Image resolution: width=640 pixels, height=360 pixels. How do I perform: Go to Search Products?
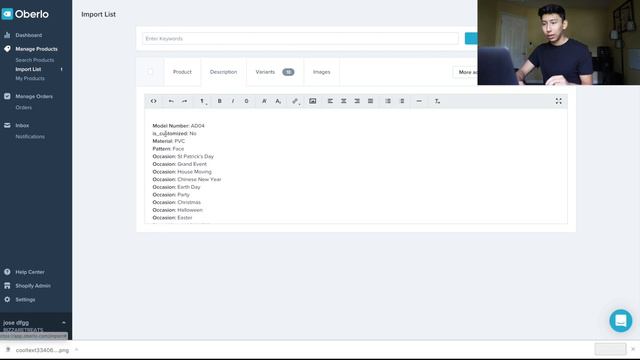[35, 60]
